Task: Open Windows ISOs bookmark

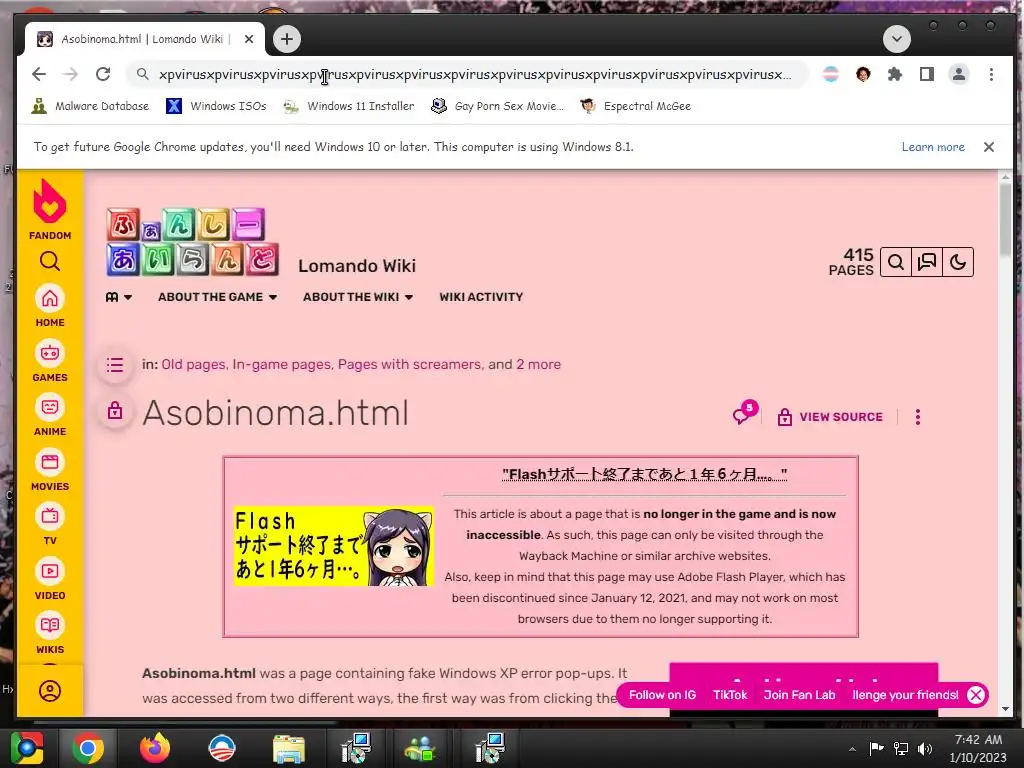Action: [x=216, y=106]
